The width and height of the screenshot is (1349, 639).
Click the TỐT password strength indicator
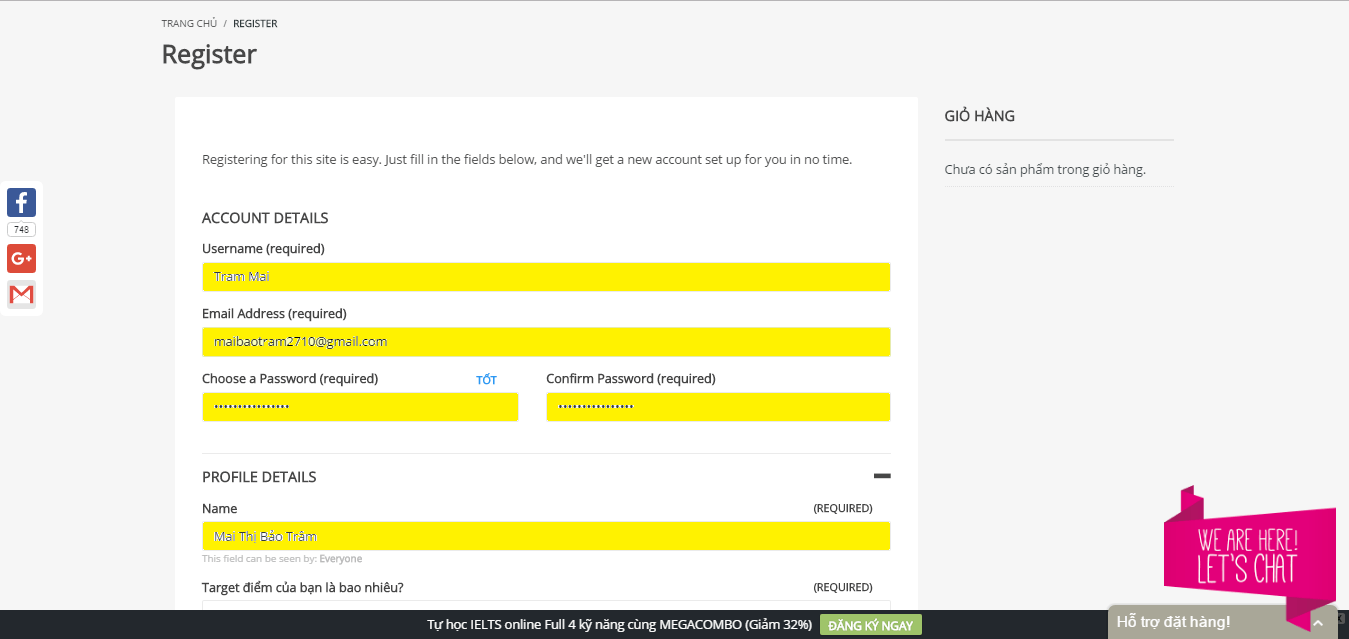coord(486,380)
